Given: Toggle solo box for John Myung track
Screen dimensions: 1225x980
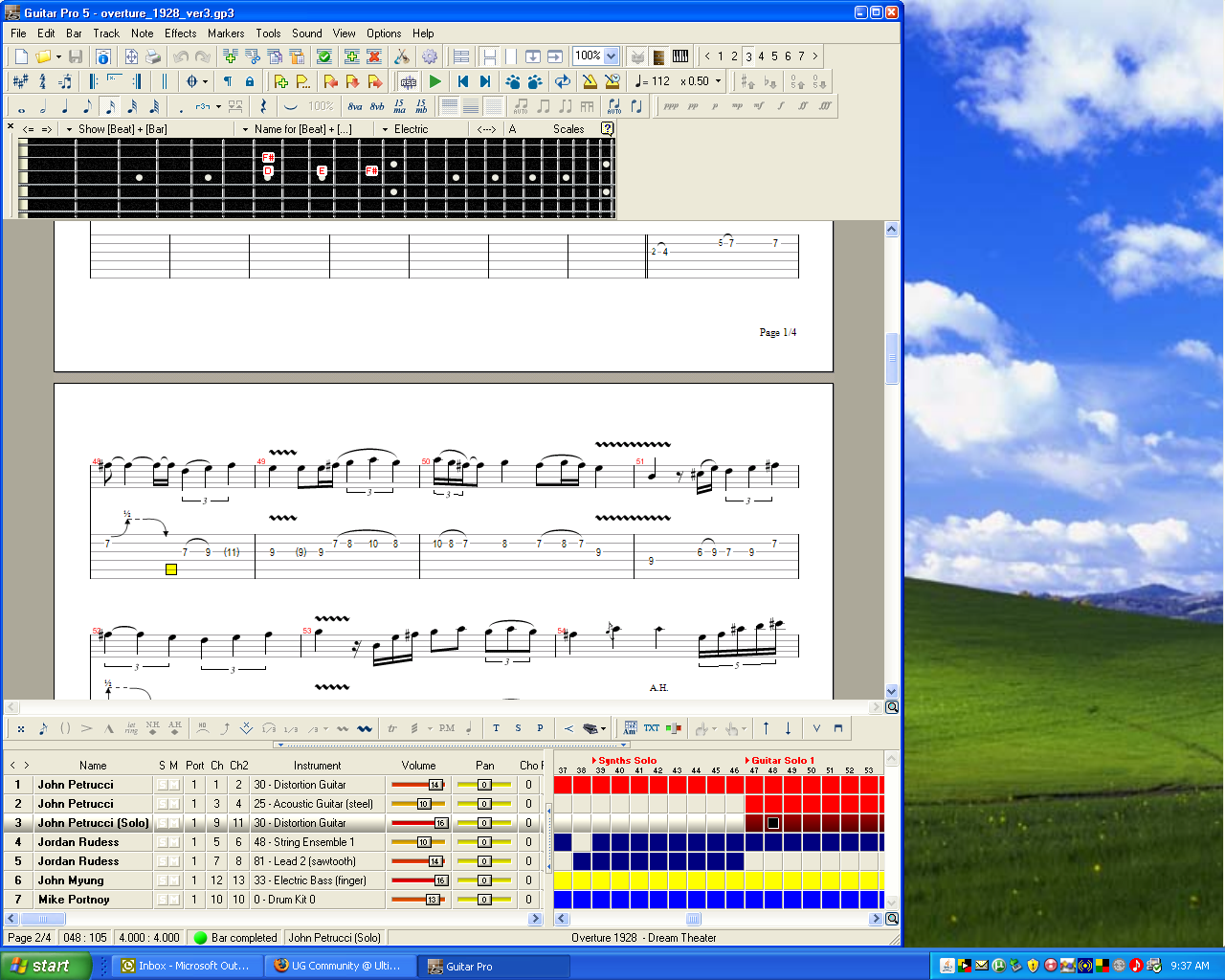Looking at the screenshot, I should pyautogui.click(x=163, y=880).
